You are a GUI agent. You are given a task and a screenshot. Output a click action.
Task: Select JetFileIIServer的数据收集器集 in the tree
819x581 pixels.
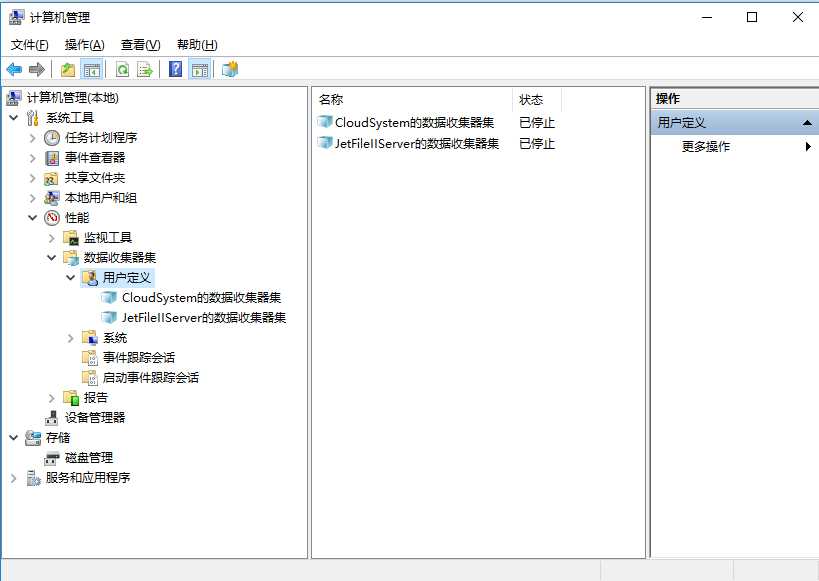tap(204, 318)
